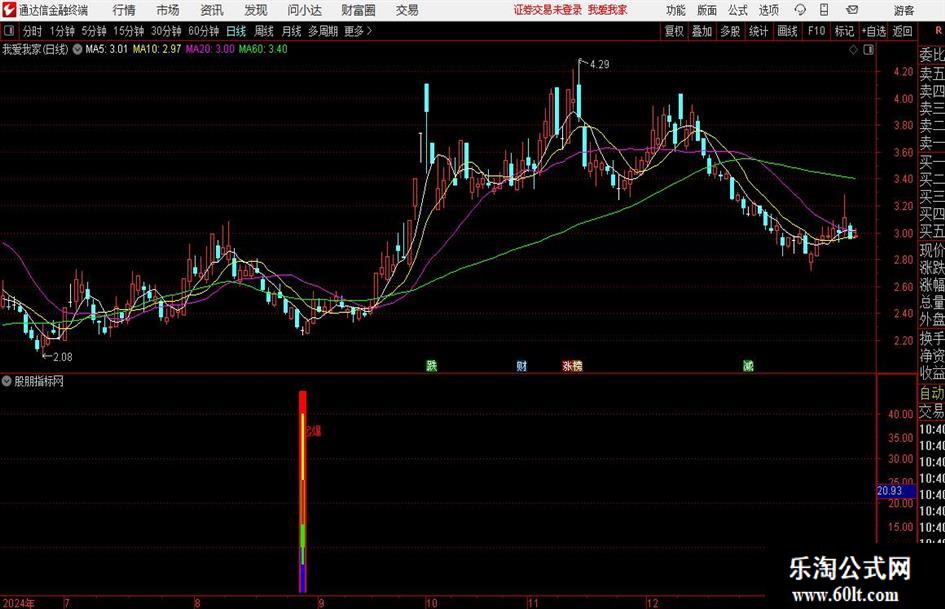Click the 返回 back button

click(x=902, y=31)
